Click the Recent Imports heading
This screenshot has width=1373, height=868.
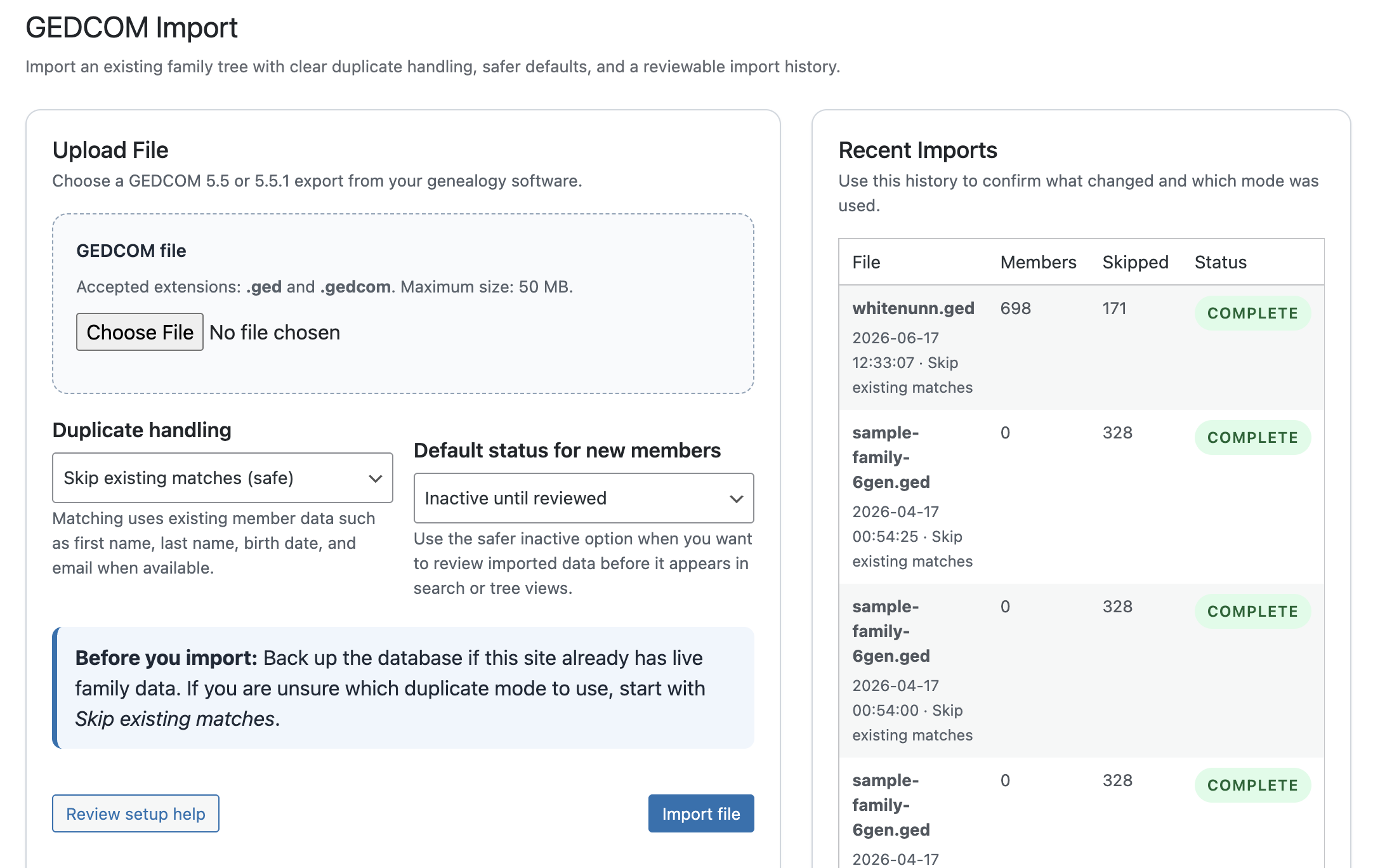(x=917, y=150)
